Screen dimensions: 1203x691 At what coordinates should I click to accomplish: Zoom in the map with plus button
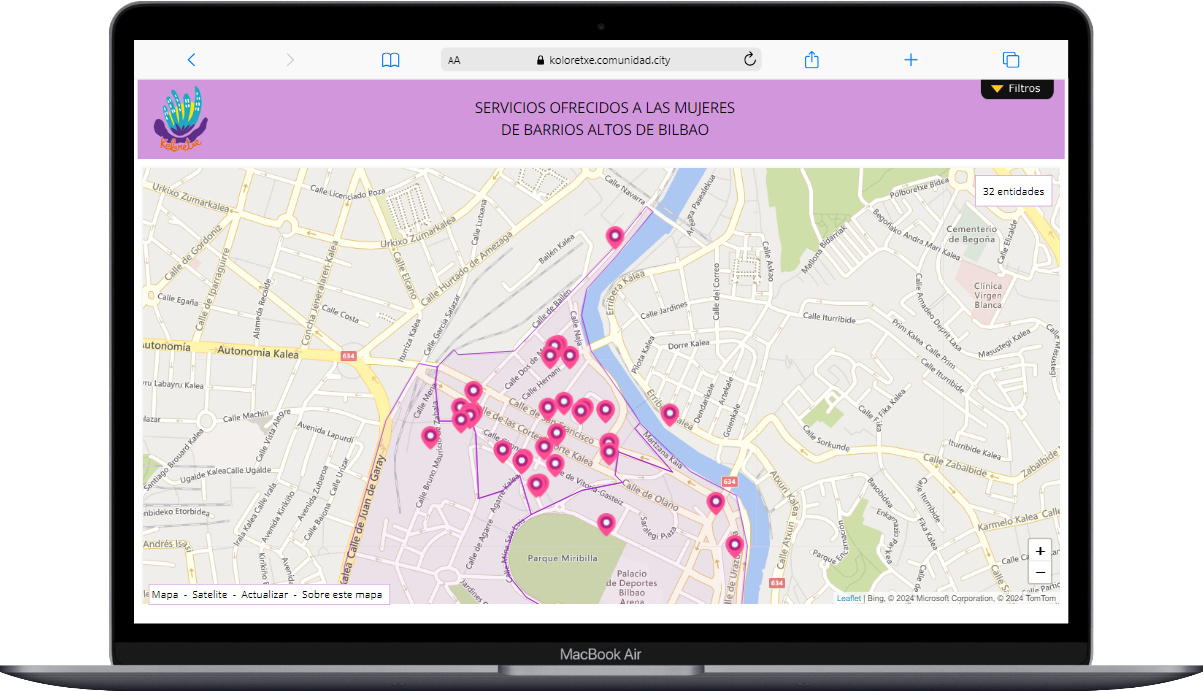click(x=1040, y=551)
